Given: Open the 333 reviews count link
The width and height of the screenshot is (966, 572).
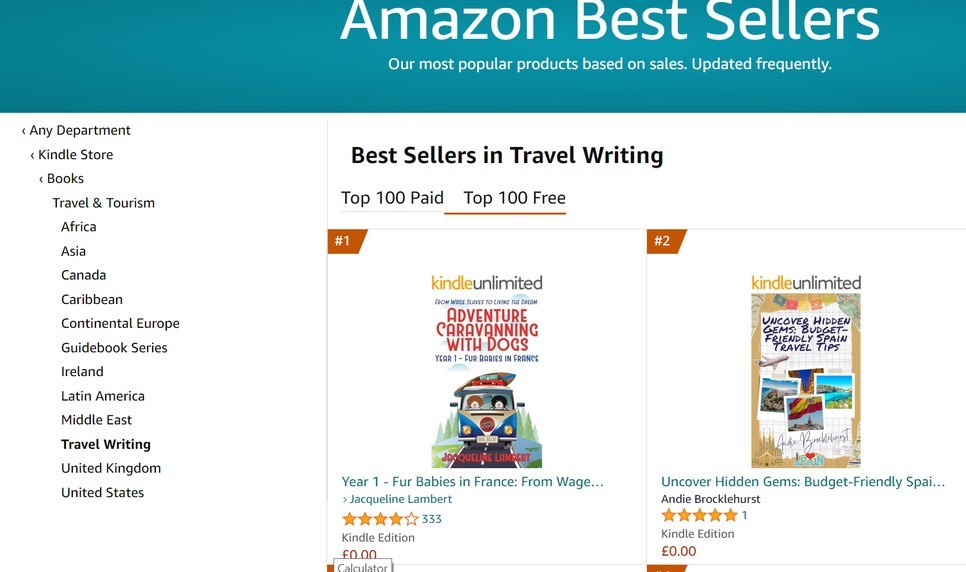Looking at the screenshot, I should click(x=432, y=519).
